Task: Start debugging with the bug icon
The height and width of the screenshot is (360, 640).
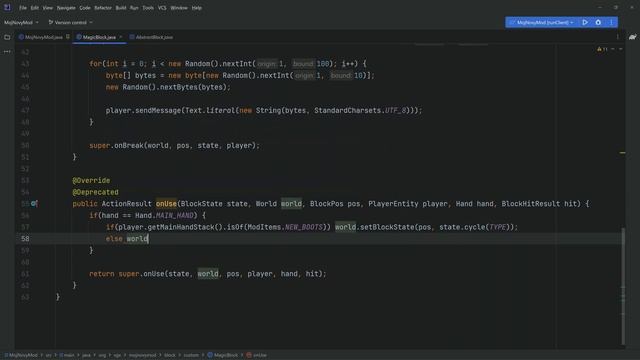Action: coord(598,22)
